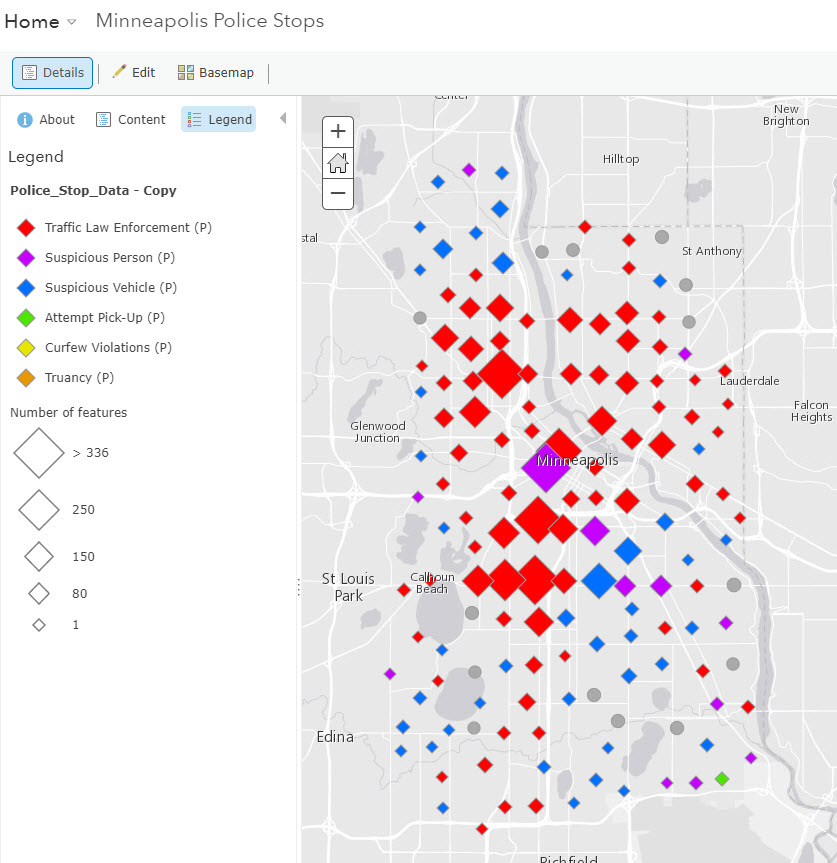Click the Suspicious Person purple legend symbol
The width and height of the screenshot is (837, 863).
pyautogui.click(x=26, y=258)
